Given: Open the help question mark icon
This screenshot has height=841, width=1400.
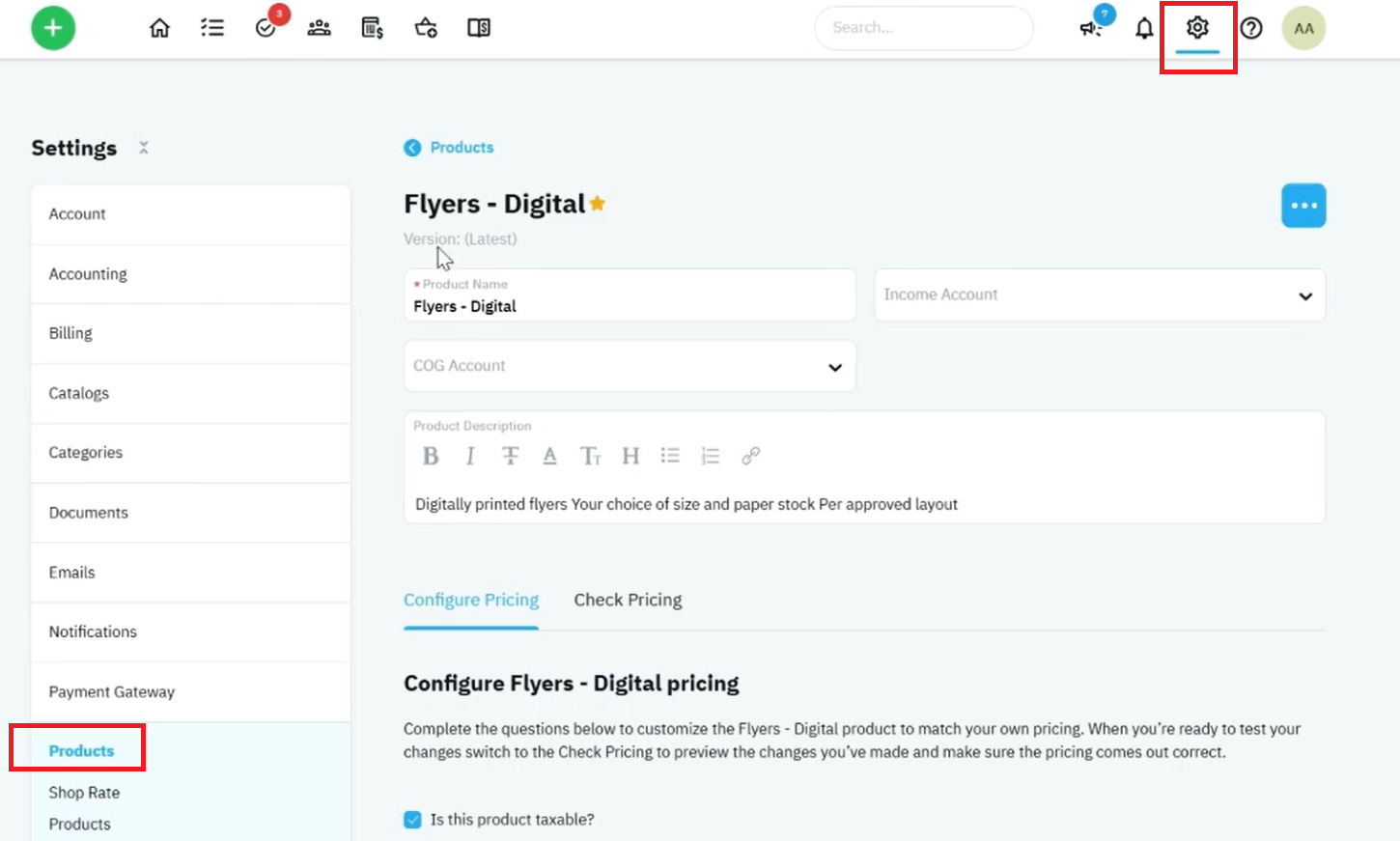Looking at the screenshot, I should pos(1251,28).
